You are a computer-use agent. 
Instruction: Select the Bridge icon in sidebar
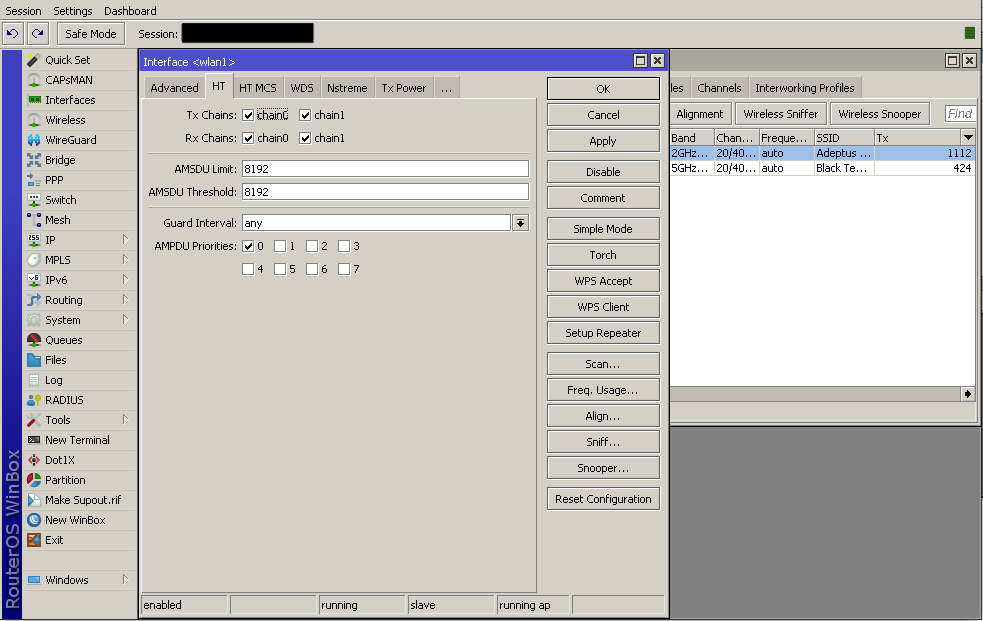click(34, 160)
